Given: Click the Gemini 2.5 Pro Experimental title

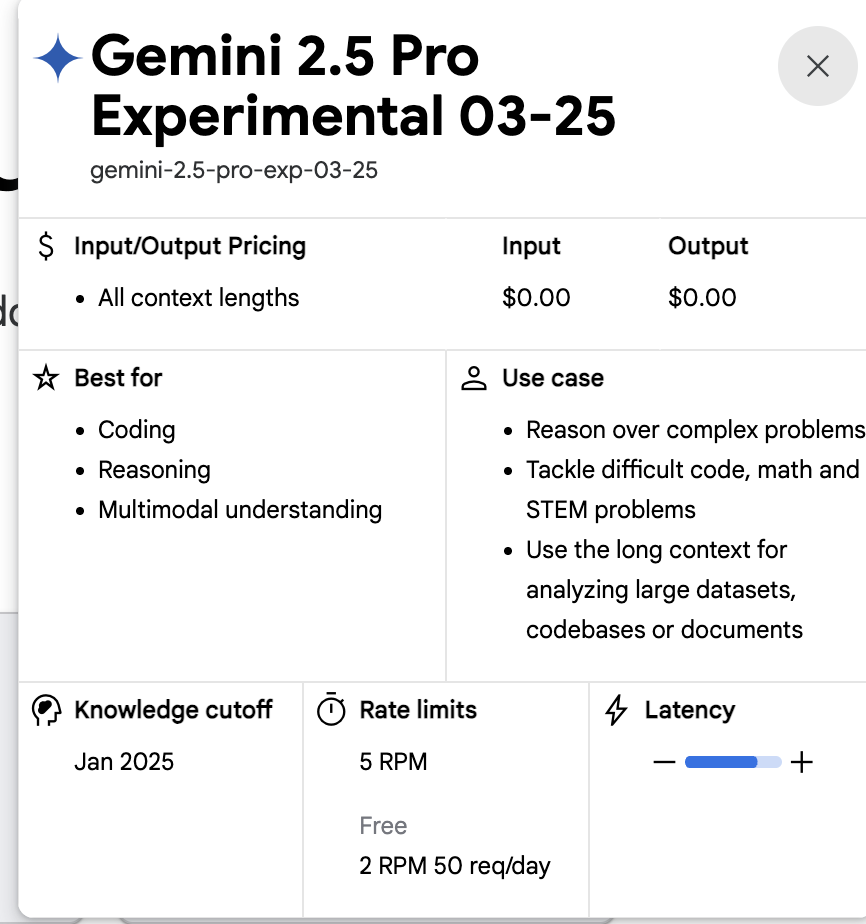Looking at the screenshot, I should (x=352, y=87).
